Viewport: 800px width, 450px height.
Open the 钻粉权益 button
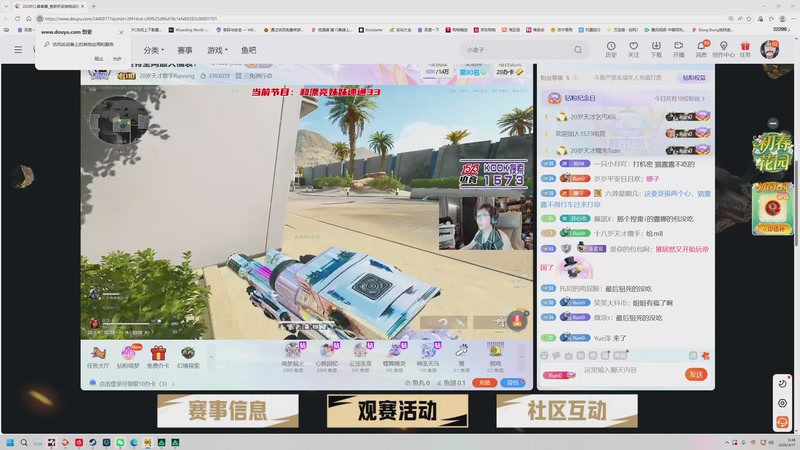tap(694, 78)
